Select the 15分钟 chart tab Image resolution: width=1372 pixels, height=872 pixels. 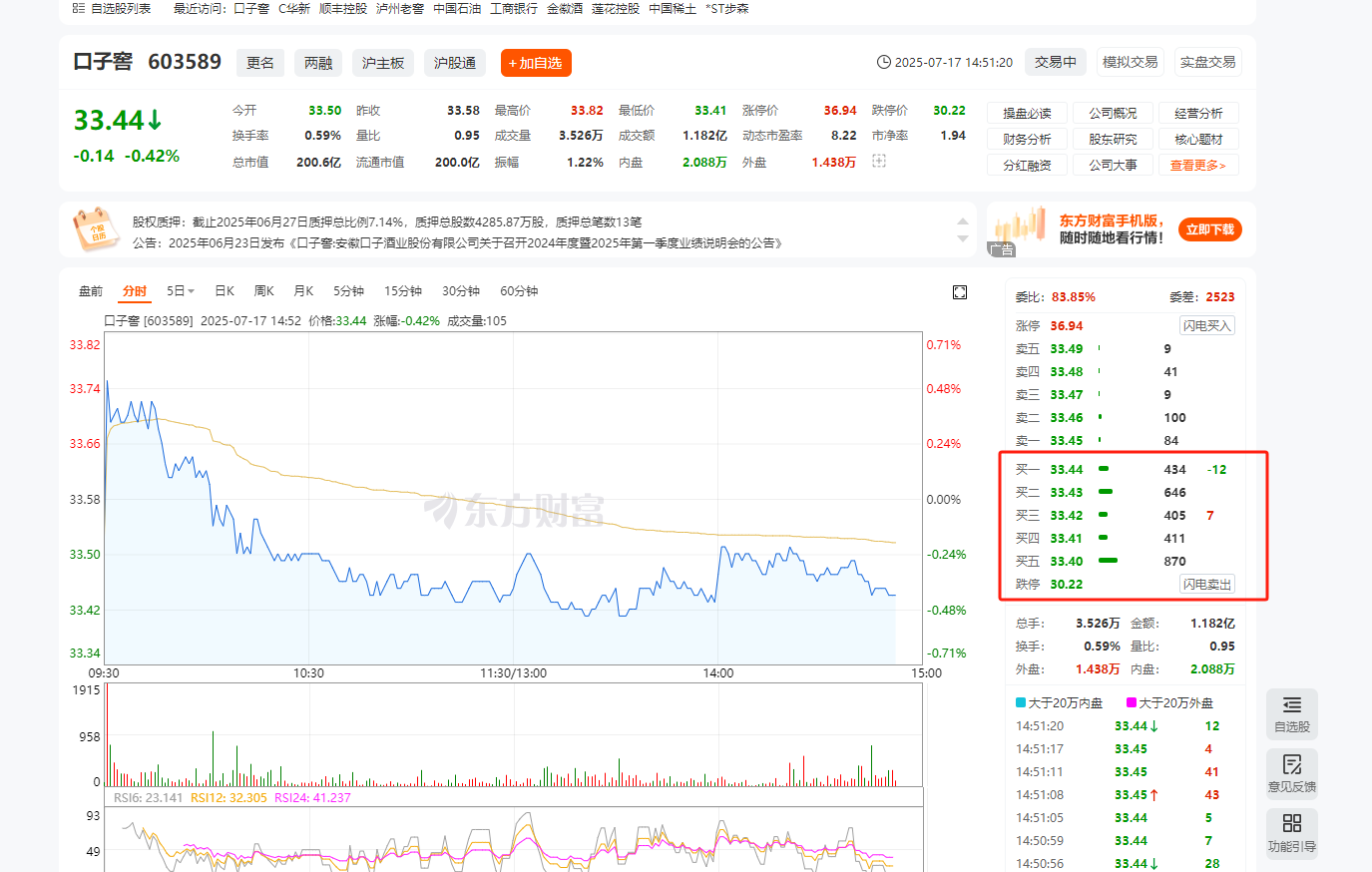click(x=403, y=291)
